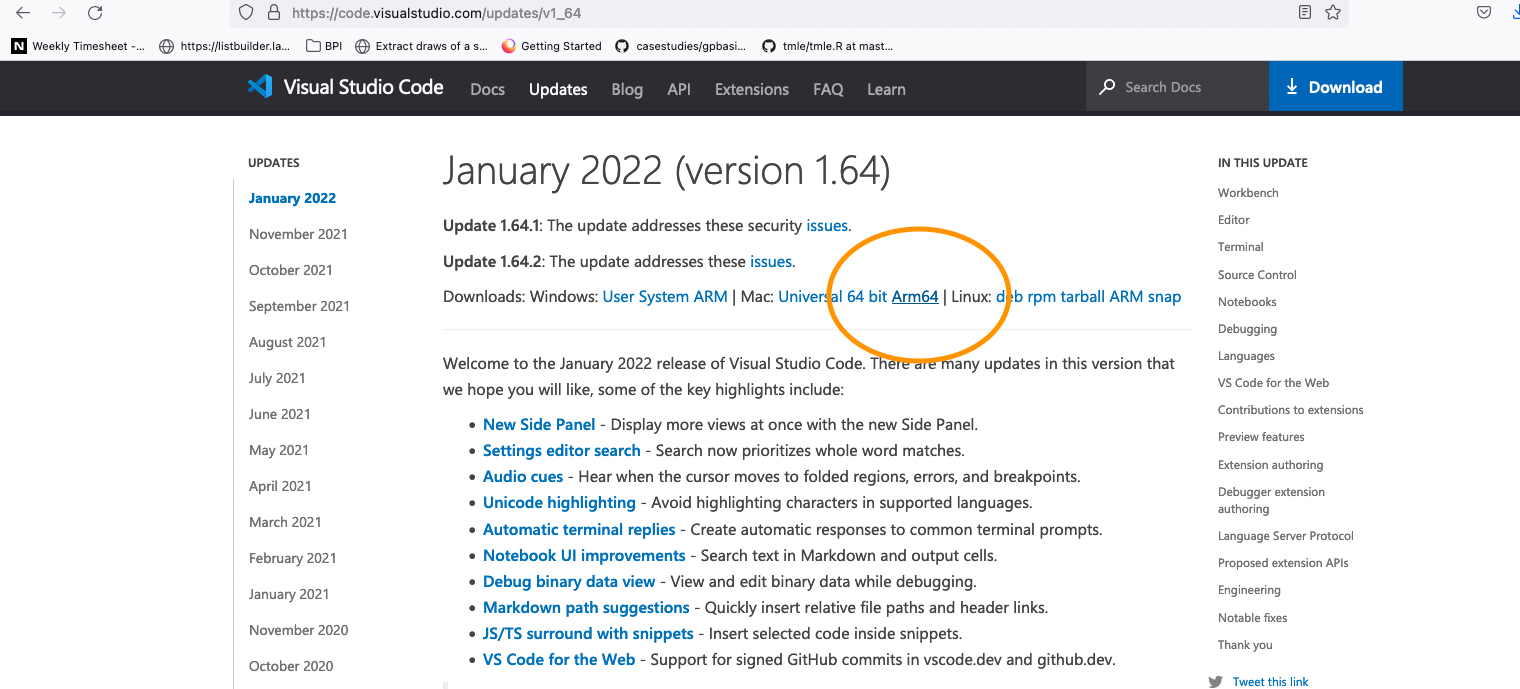Click the magnifier icon in Search Docs
This screenshot has width=1520, height=689.
1107,87
